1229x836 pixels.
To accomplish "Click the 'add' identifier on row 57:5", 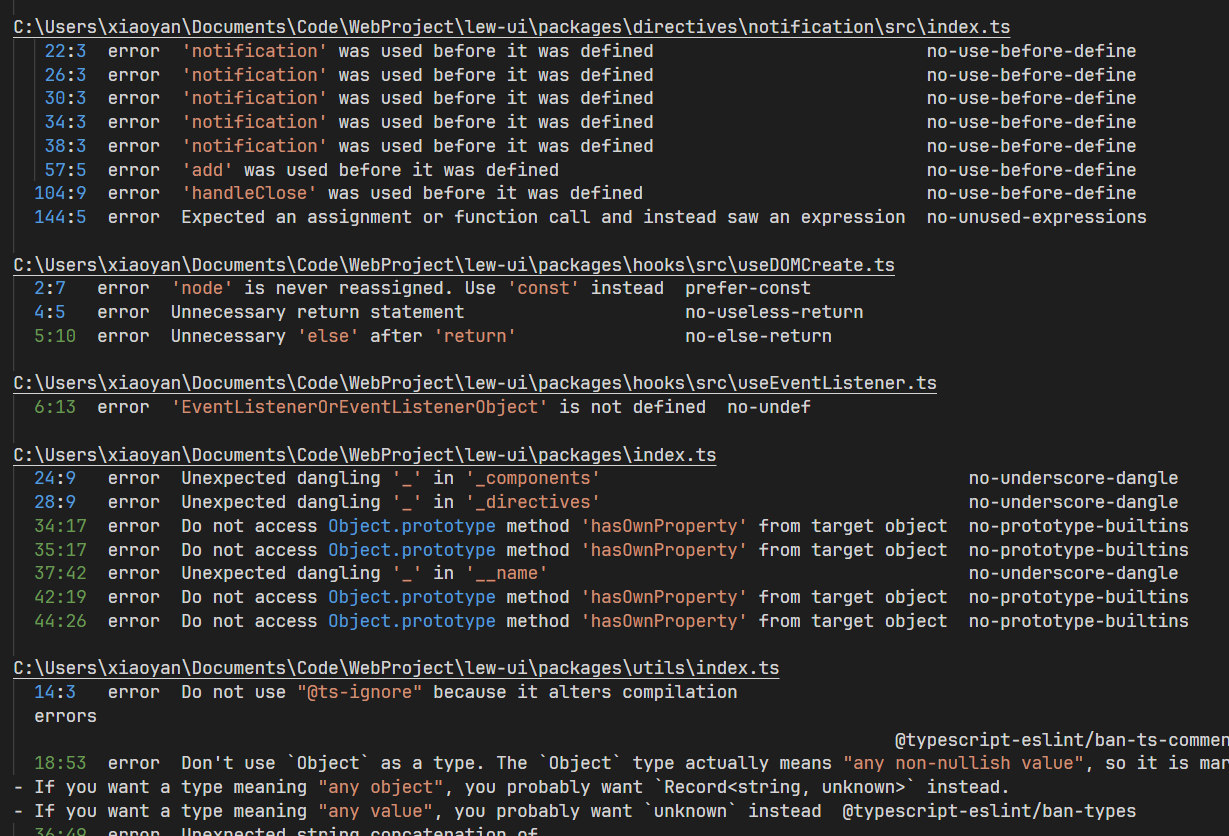I will point(207,170).
